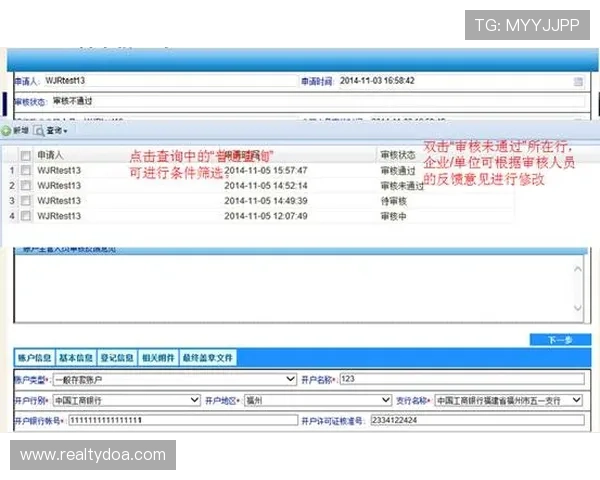This screenshot has width=600, height=480.
Task: Click the green 新增 add icon
Action: click(6, 131)
